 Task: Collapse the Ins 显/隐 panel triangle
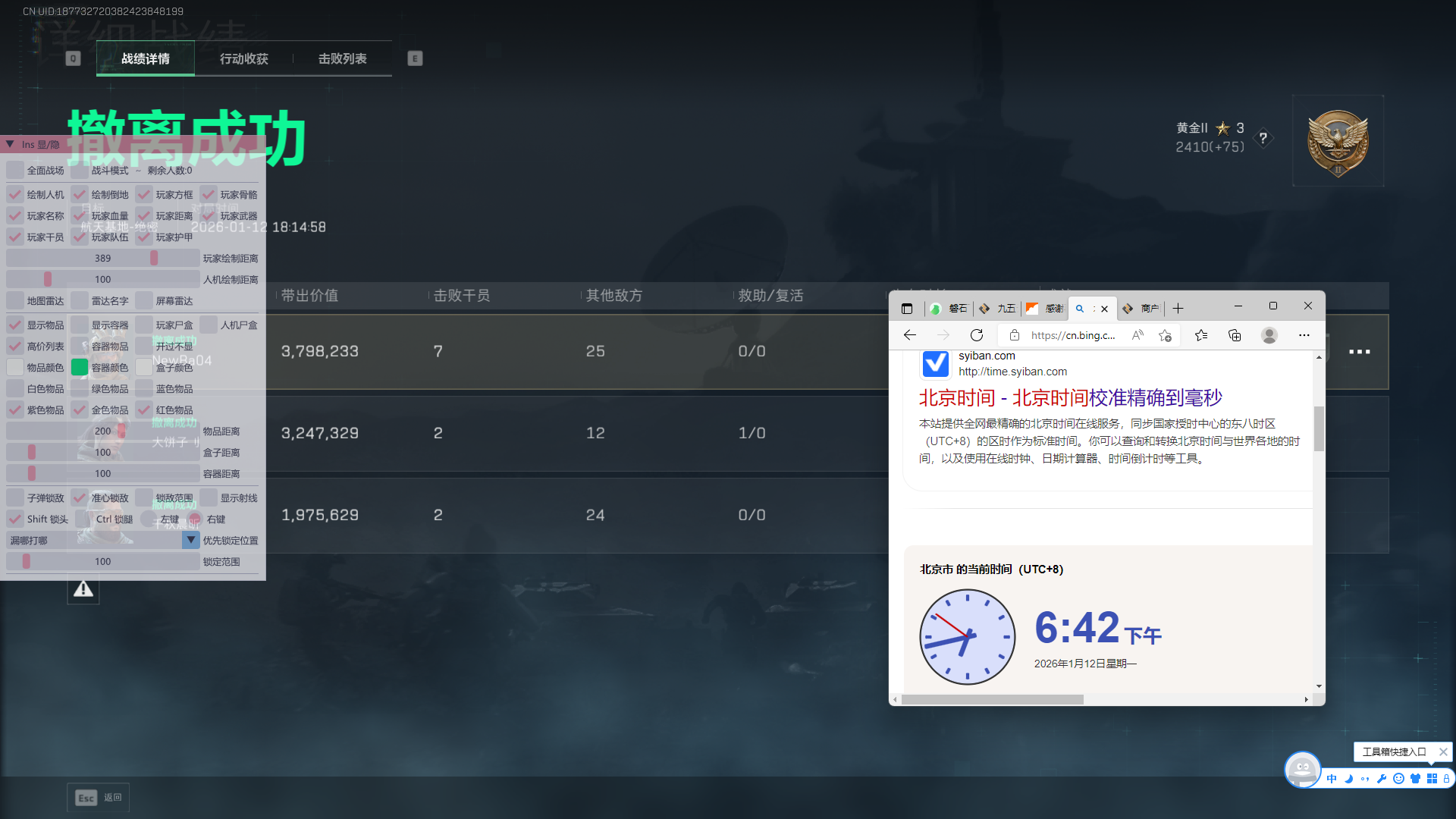(10, 144)
